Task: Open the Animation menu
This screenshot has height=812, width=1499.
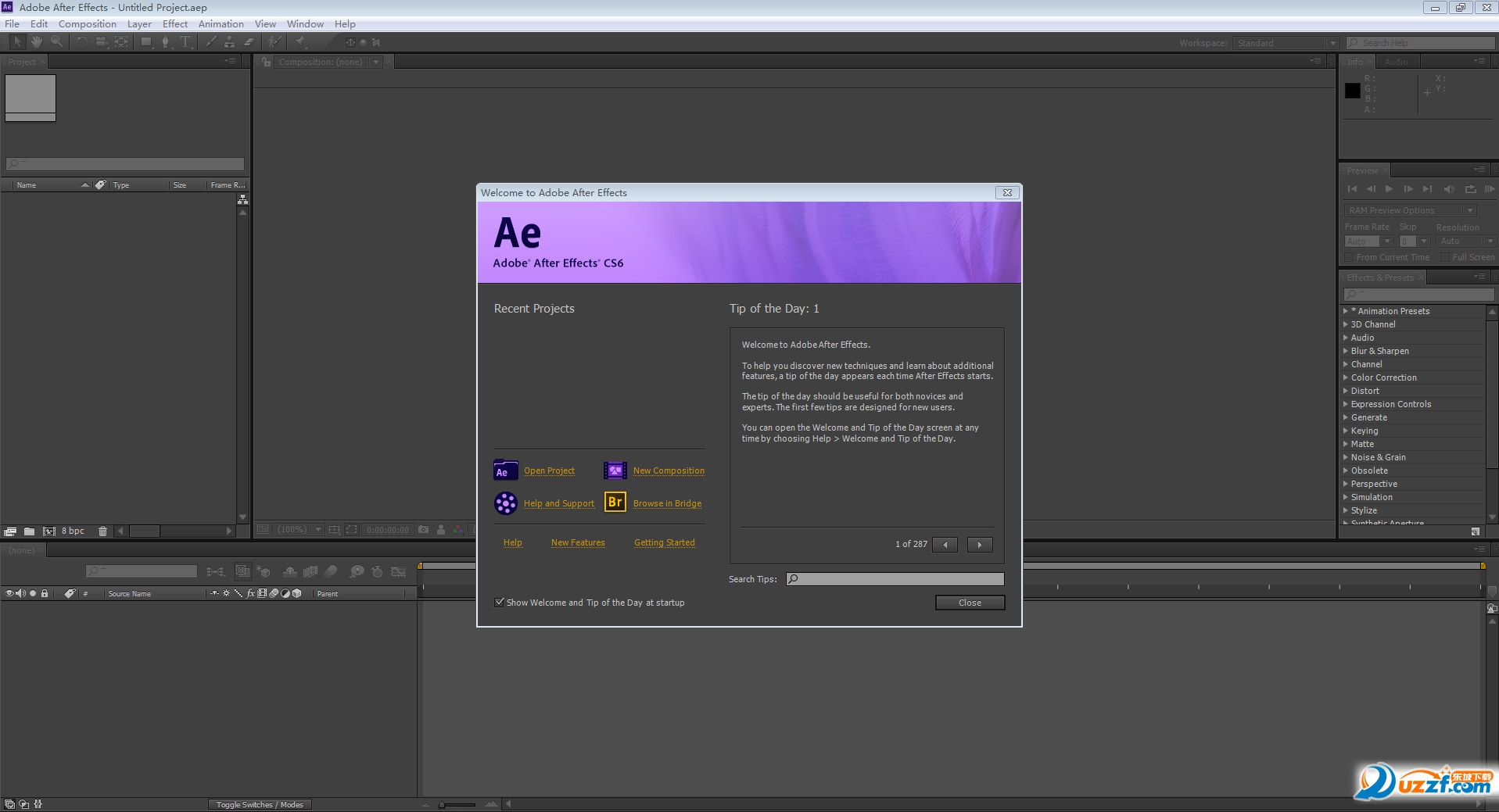Action: pyautogui.click(x=221, y=24)
